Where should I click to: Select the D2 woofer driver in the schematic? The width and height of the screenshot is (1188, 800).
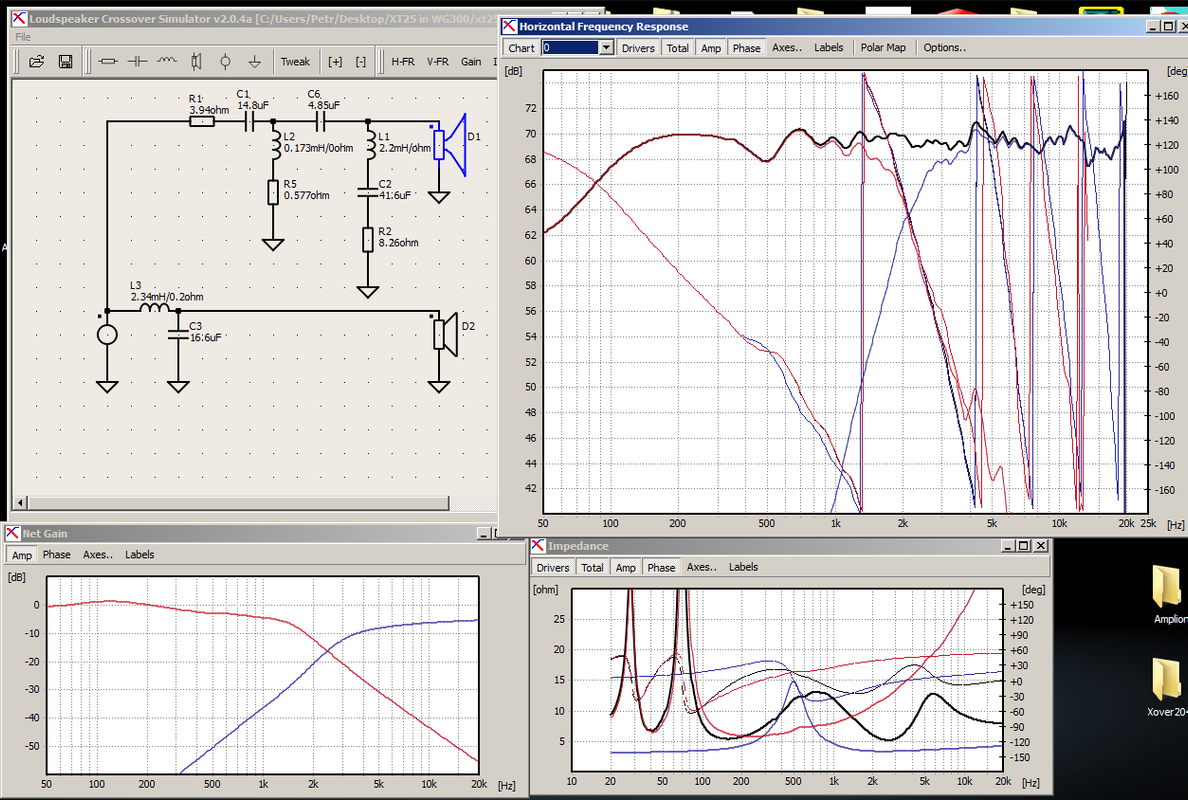click(x=446, y=334)
